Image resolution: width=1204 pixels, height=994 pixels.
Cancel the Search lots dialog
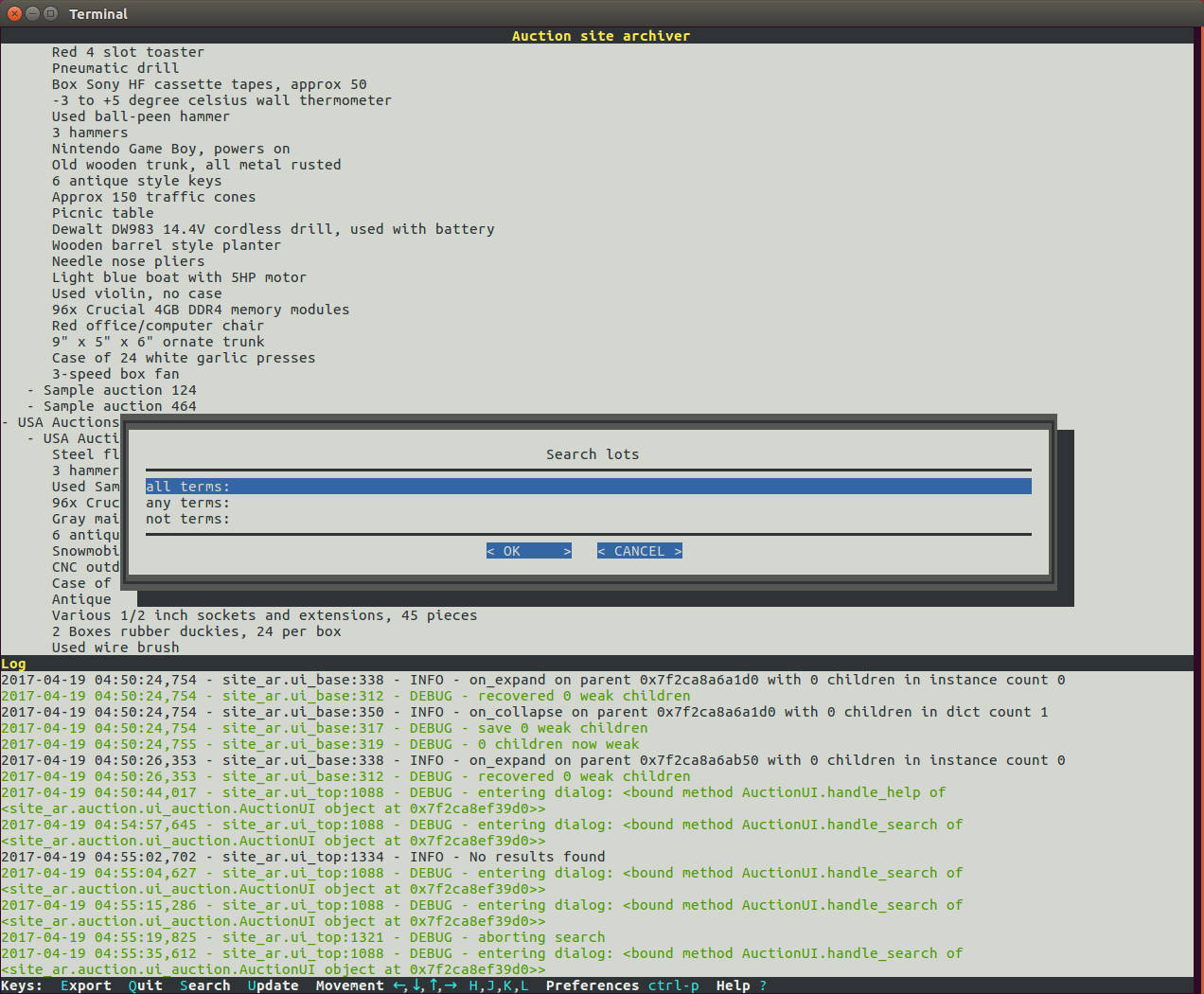(640, 551)
